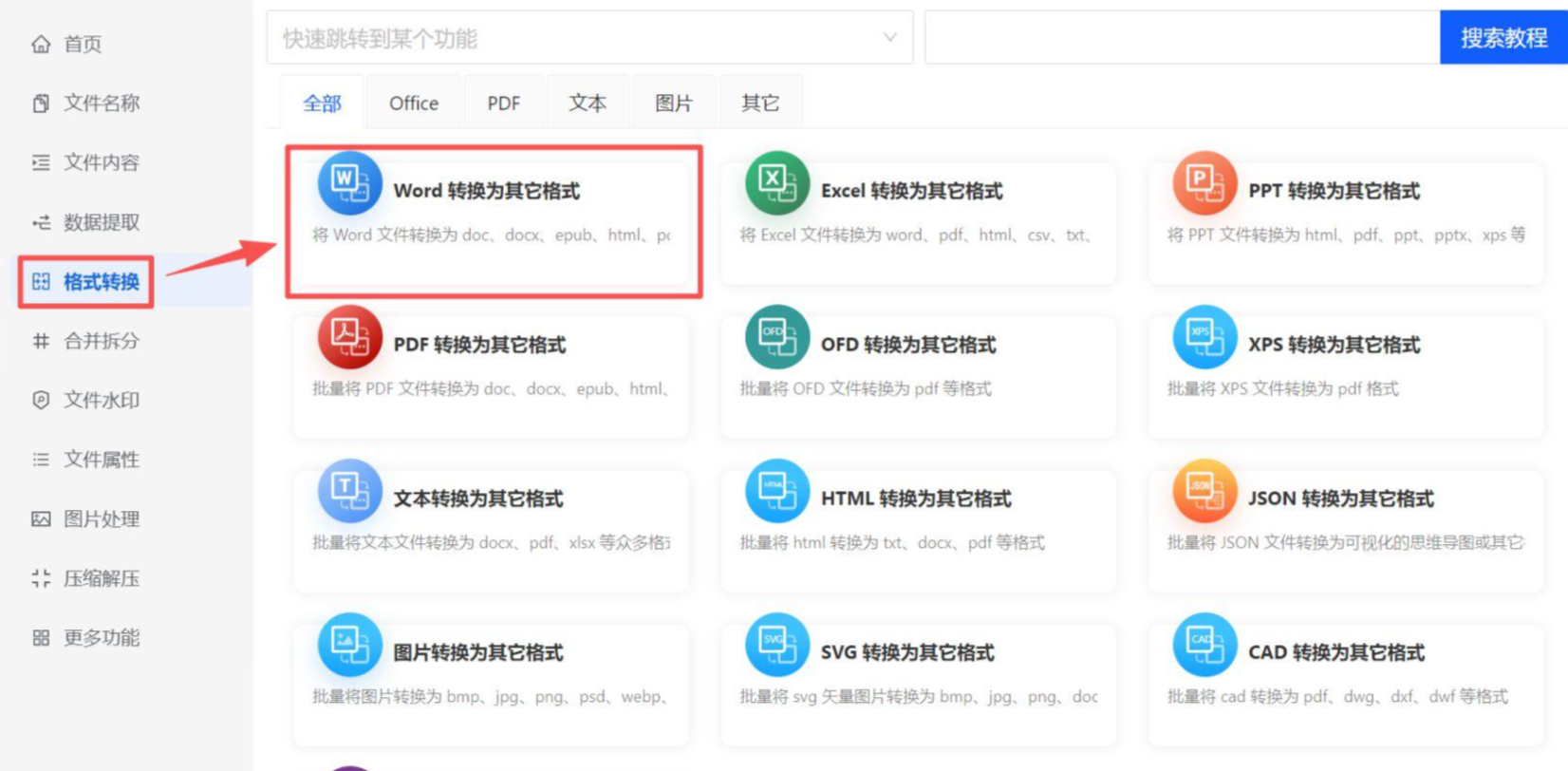The height and width of the screenshot is (771, 1568).
Task: Switch to the PDF tab
Action: (x=504, y=103)
